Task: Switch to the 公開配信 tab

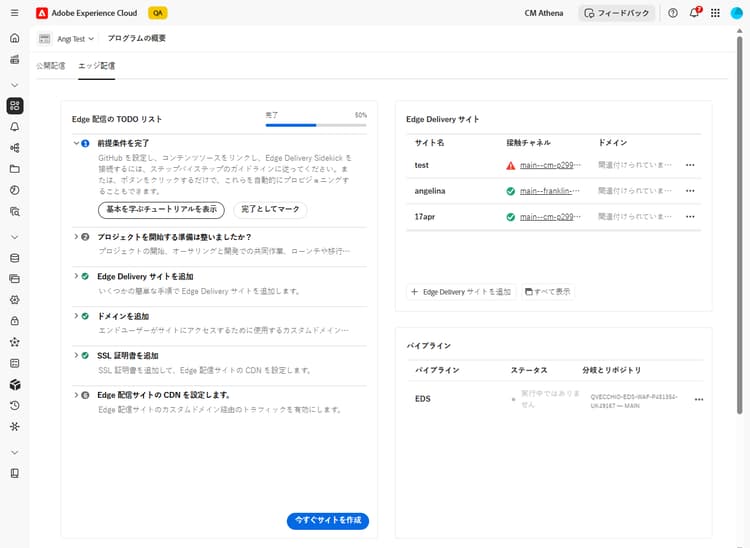Action: [x=51, y=66]
